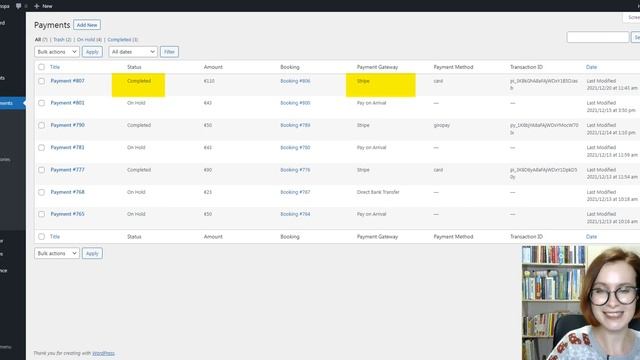Click the €43 amount cell
The height and width of the screenshot is (360, 640).
[x=208, y=103]
